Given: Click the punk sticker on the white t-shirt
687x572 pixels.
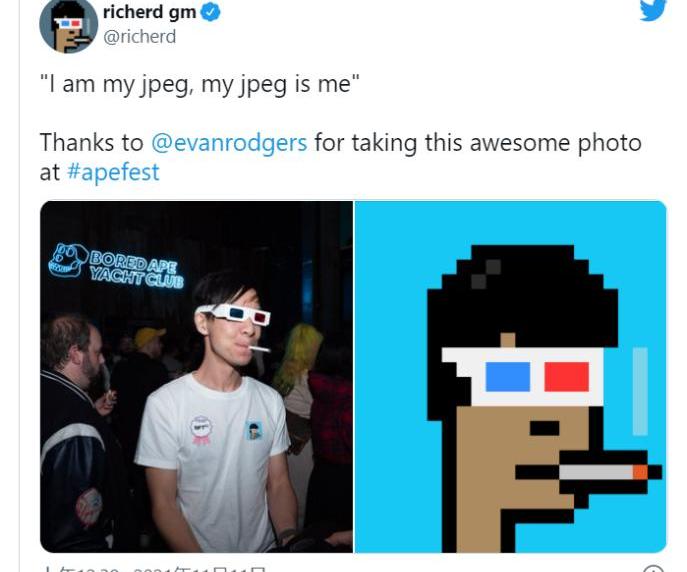Looking at the screenshot, I should point(254,431).
